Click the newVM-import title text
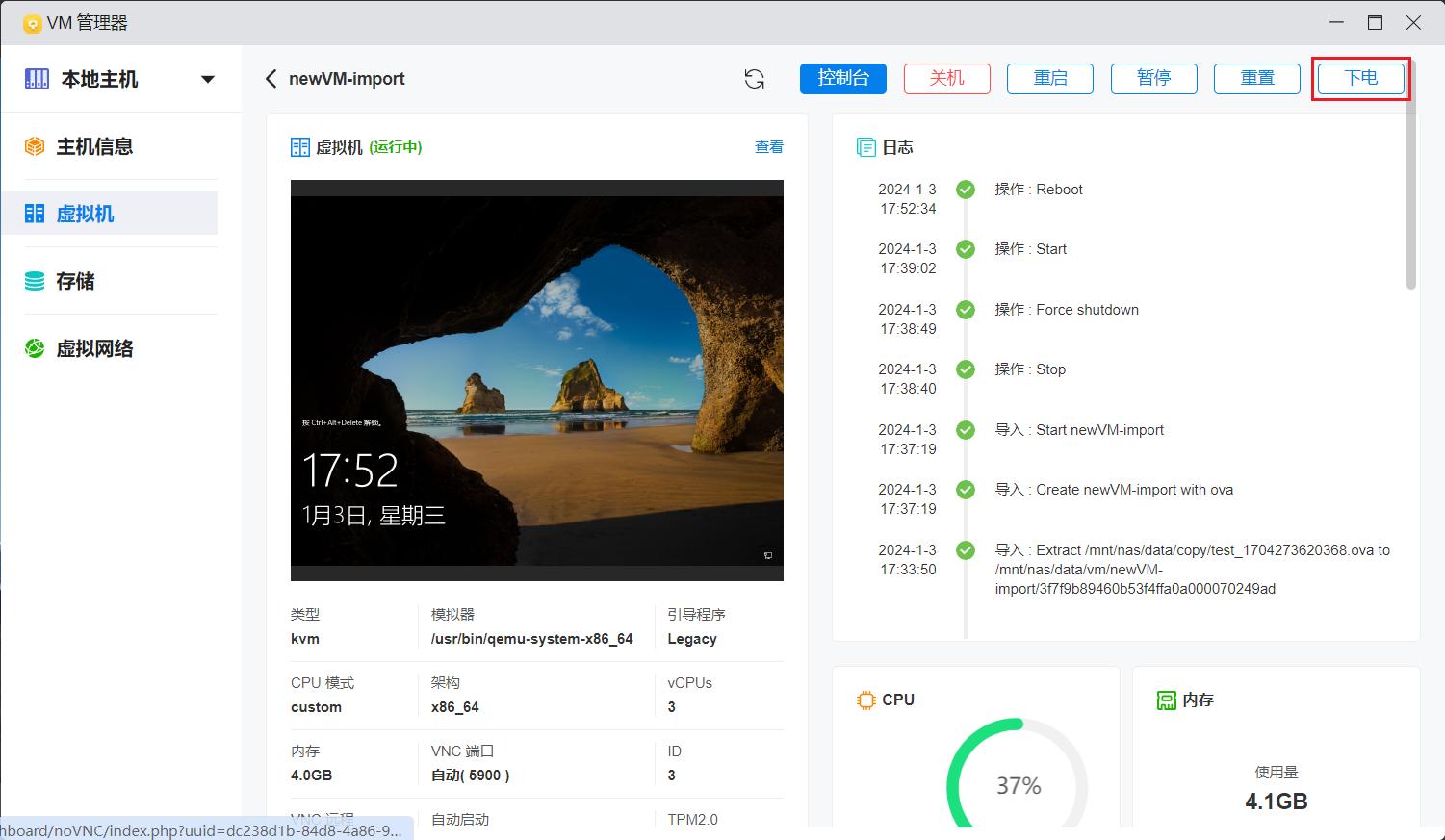Image resolution: width=1445 pixels, height=840 pixels. point(347,79)
